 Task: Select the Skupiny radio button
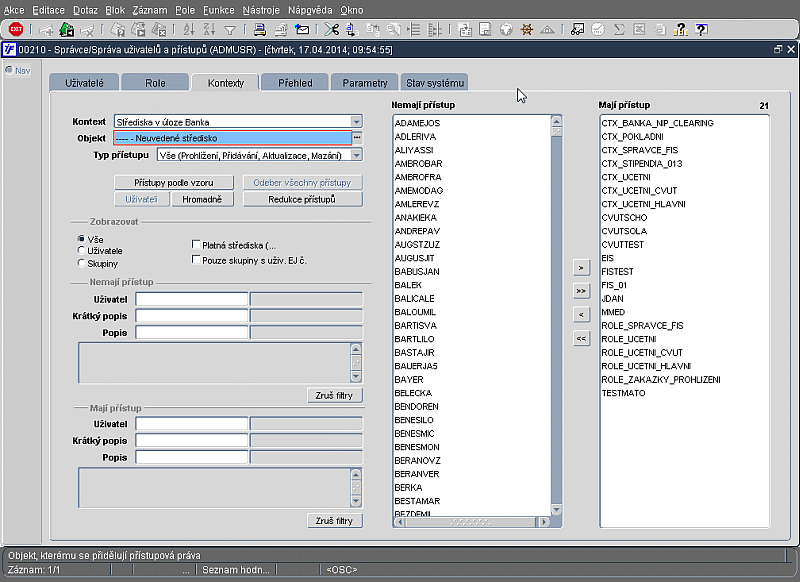point(82,263)
